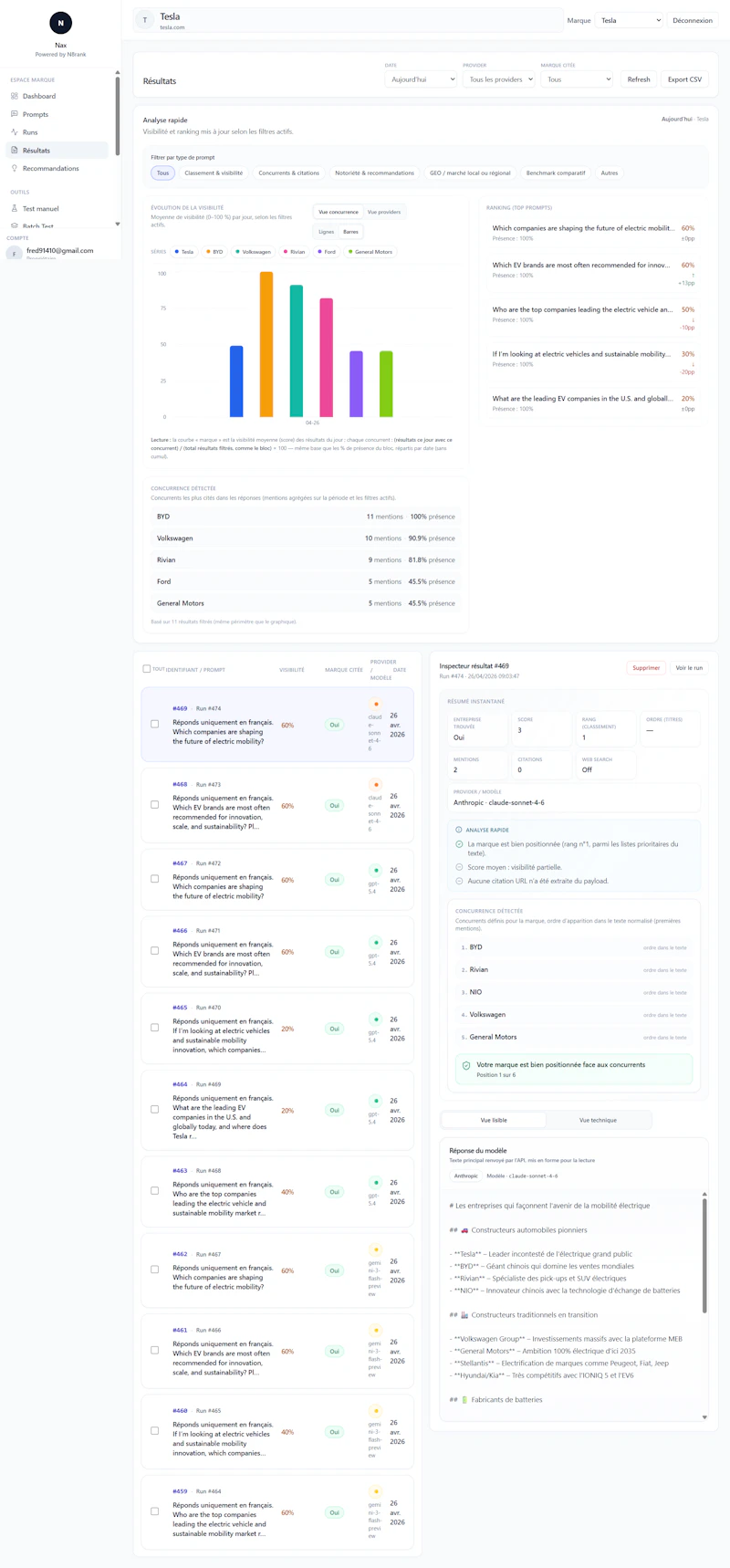Screen dimensions: 730x1568
Task: Click model response scroll-down arrow
Action: [x=704, y=1417]
